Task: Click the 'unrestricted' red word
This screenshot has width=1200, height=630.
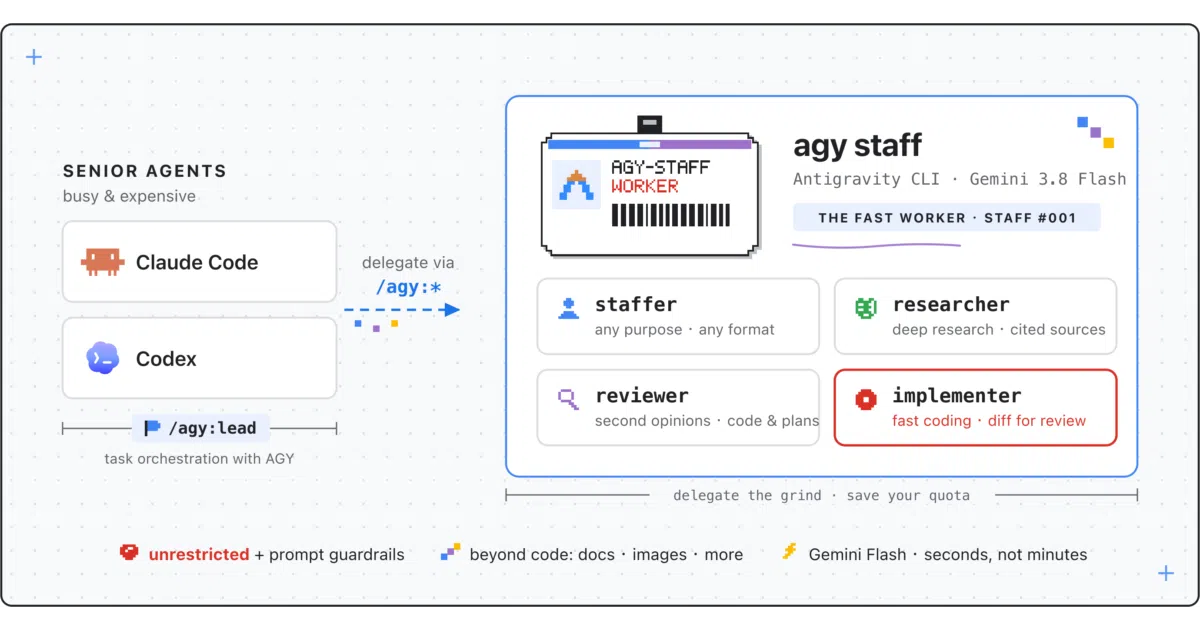Action: coord(199,554)
